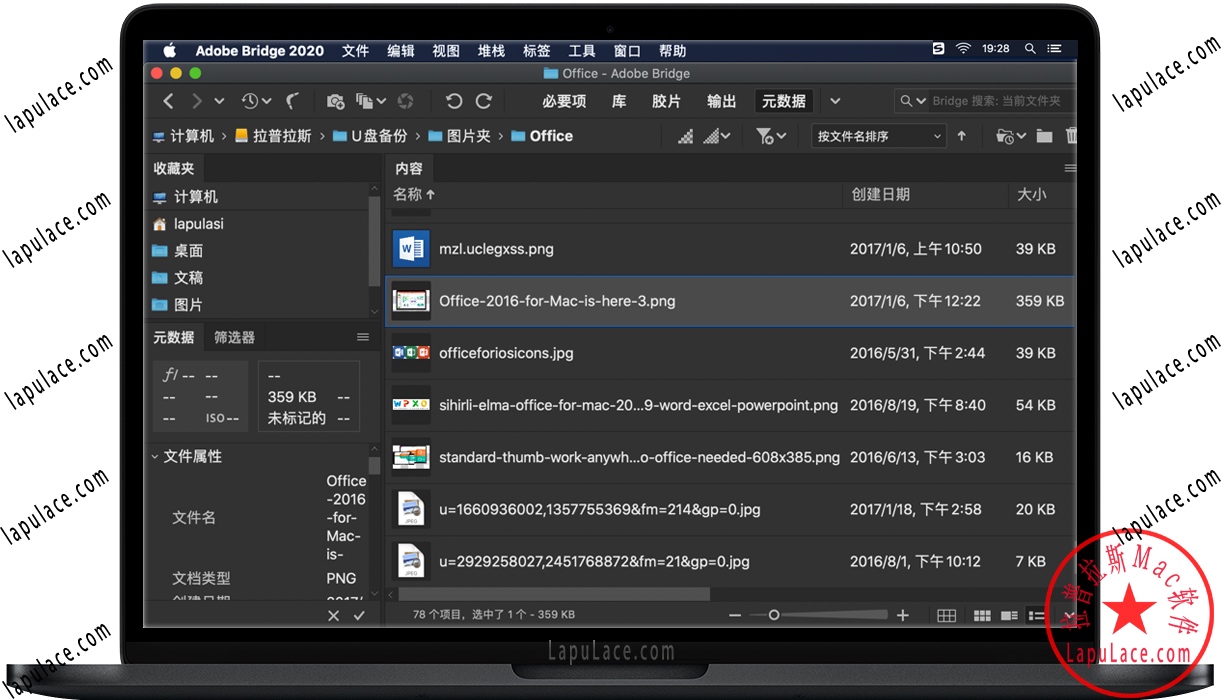Adjust the thumbnail size slider
The image size is (1221, 700).
tap(775, 615)
